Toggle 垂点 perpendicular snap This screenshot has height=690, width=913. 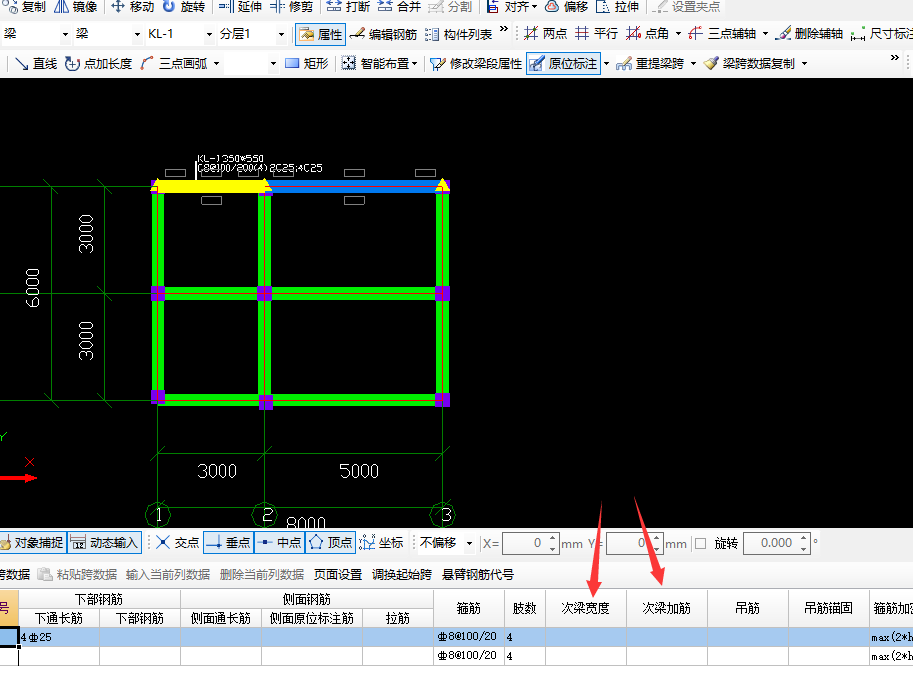[x=228, y=543]
